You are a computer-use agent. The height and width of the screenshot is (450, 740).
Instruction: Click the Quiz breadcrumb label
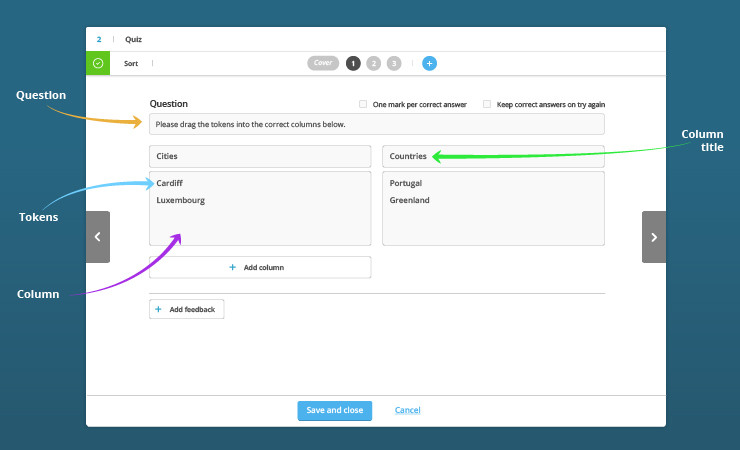pyautogui.click(x=133, y=39)
